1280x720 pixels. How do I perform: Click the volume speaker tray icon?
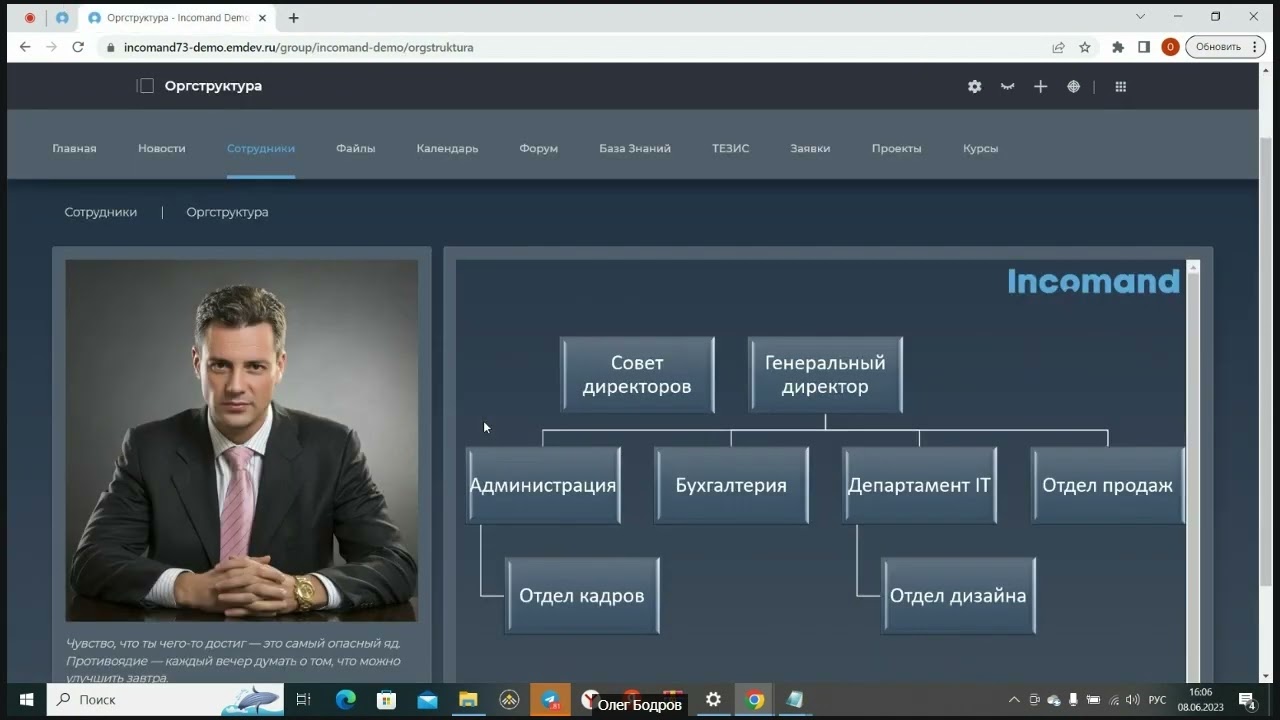click(1132, 700)
